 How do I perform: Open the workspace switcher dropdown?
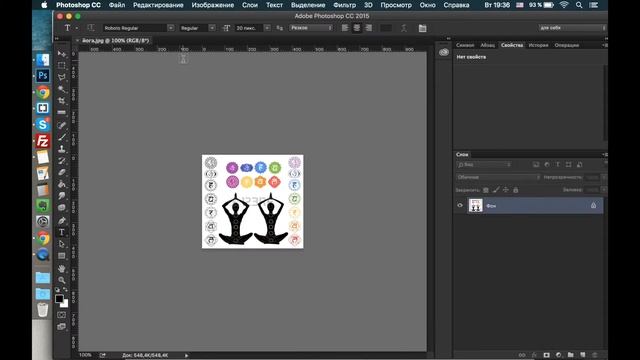(x=572, y=28)
